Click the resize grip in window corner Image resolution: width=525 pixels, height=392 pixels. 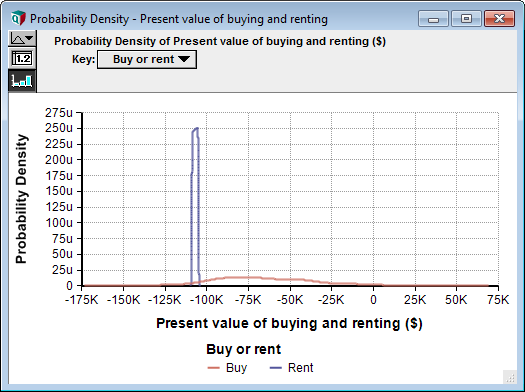tap(510, 378)
